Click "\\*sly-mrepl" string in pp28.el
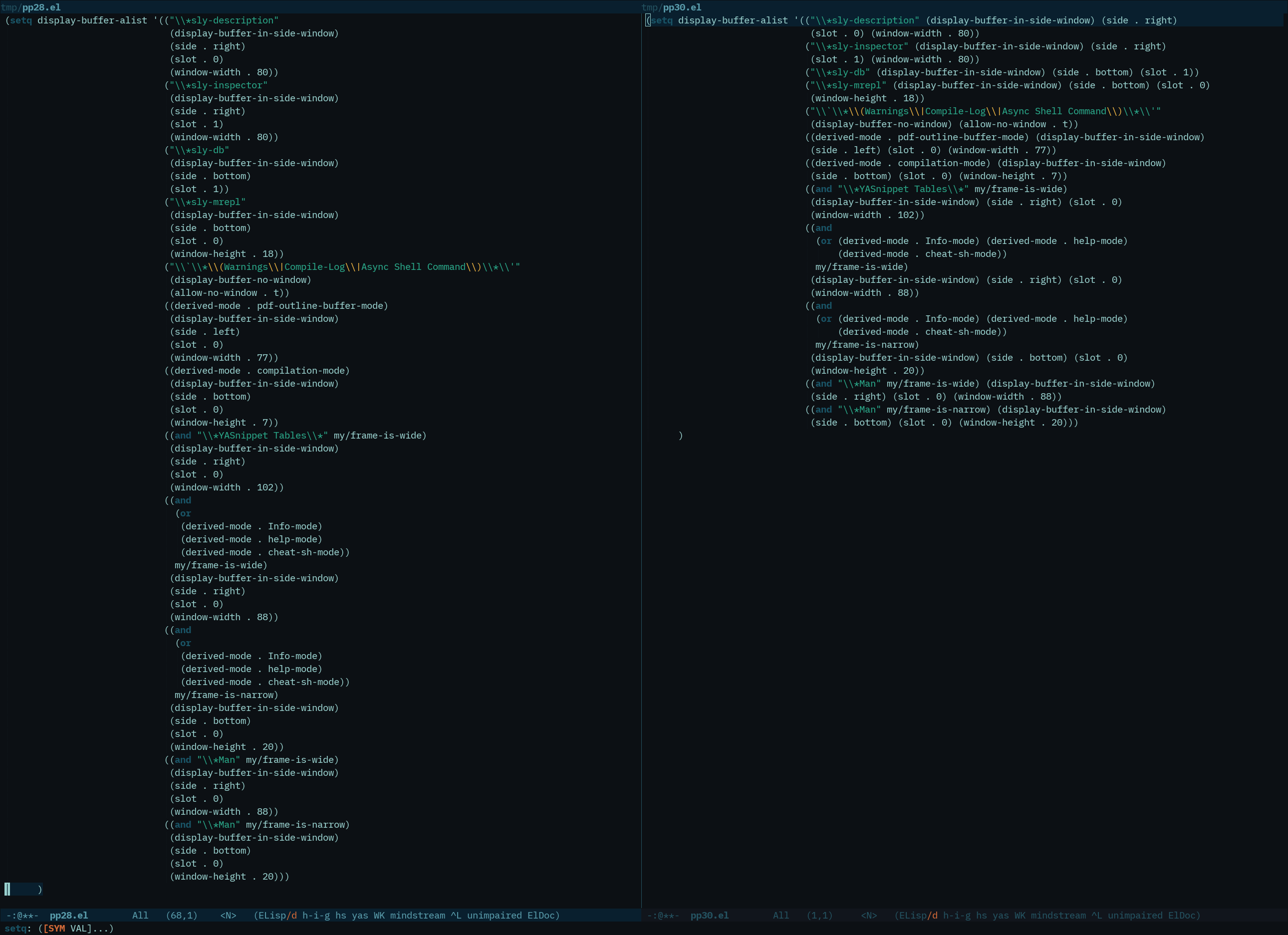This screenshot has width=1288, height=935. (207, 202)
